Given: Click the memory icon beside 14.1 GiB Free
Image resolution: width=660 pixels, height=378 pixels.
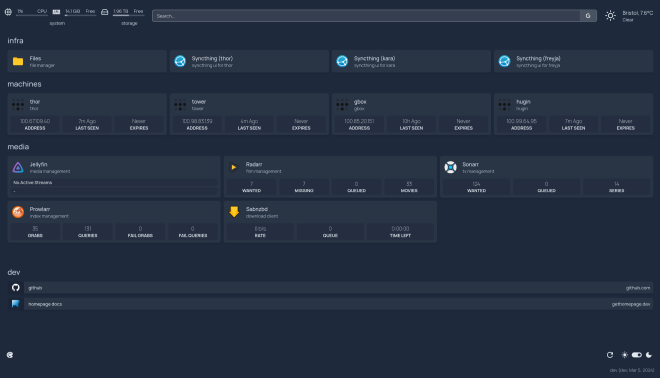Looking at the screenshot, I should pyautogui.click(x=56, y=12).
